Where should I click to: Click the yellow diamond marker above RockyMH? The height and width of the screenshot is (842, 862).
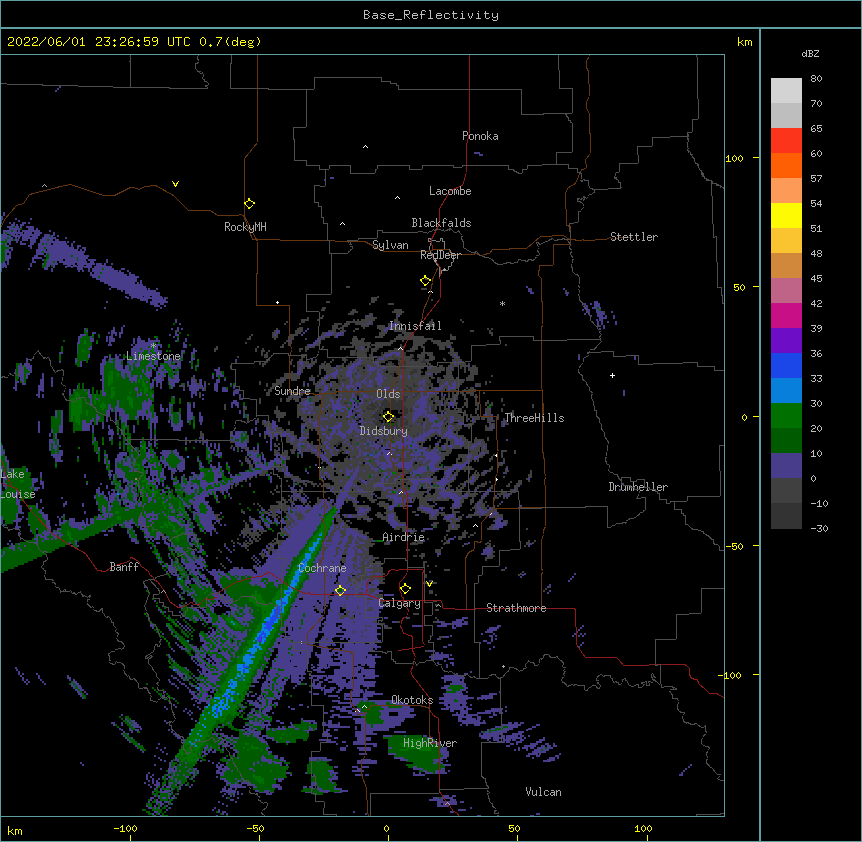click(x=249, y=204)
